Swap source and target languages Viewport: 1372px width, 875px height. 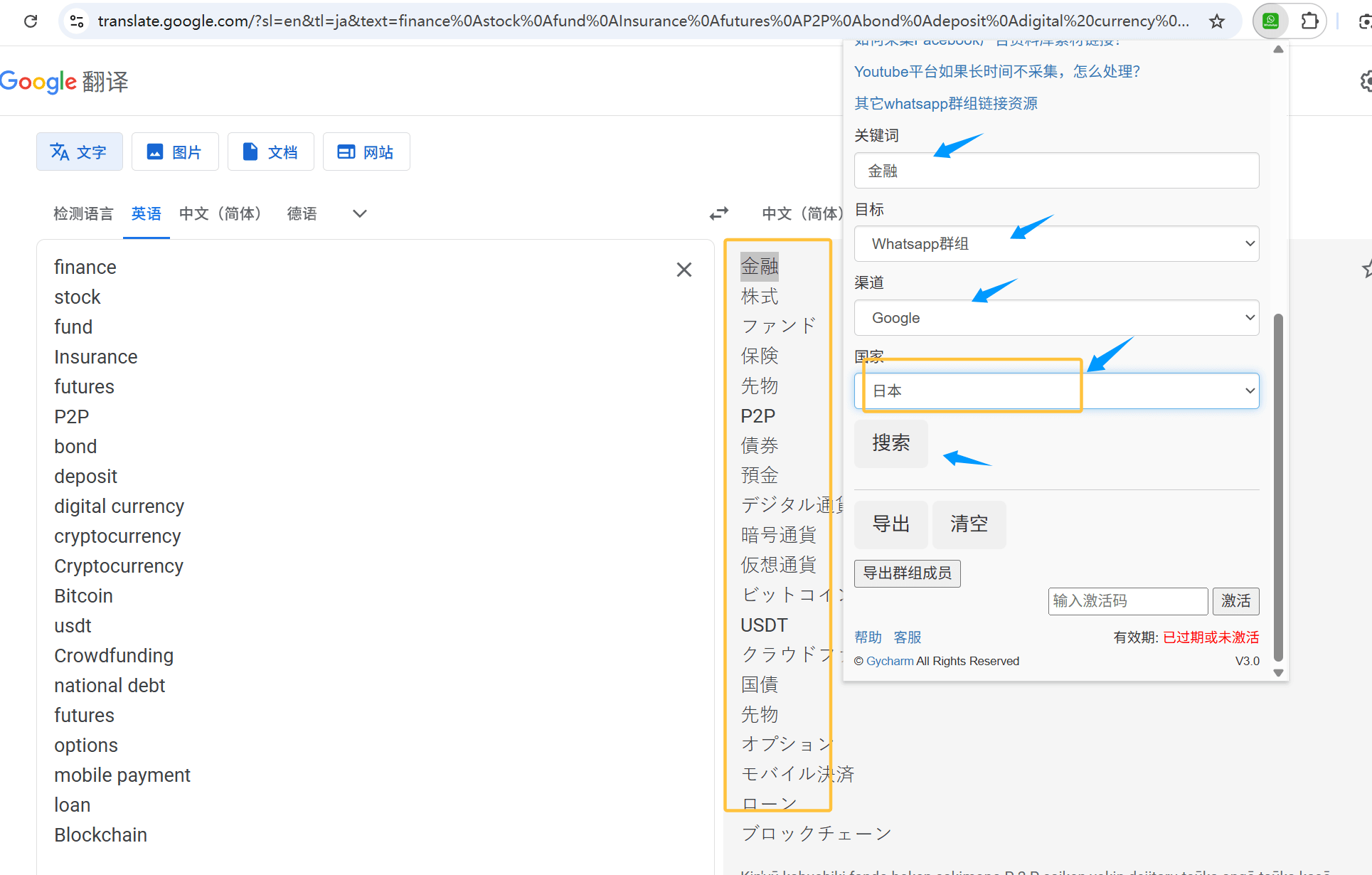719,213
